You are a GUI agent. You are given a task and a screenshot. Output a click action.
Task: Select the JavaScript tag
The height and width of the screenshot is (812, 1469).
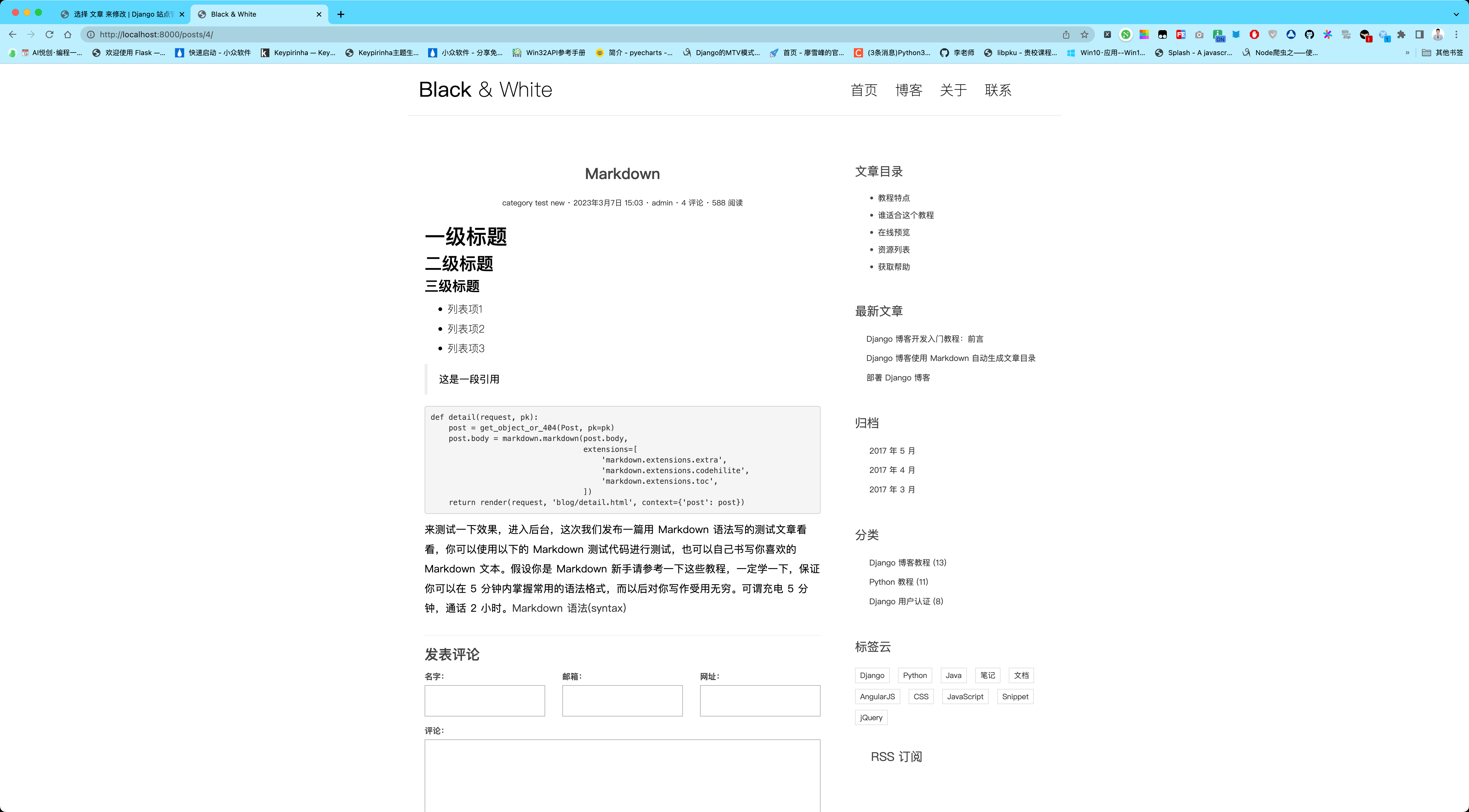click(965, 696)
